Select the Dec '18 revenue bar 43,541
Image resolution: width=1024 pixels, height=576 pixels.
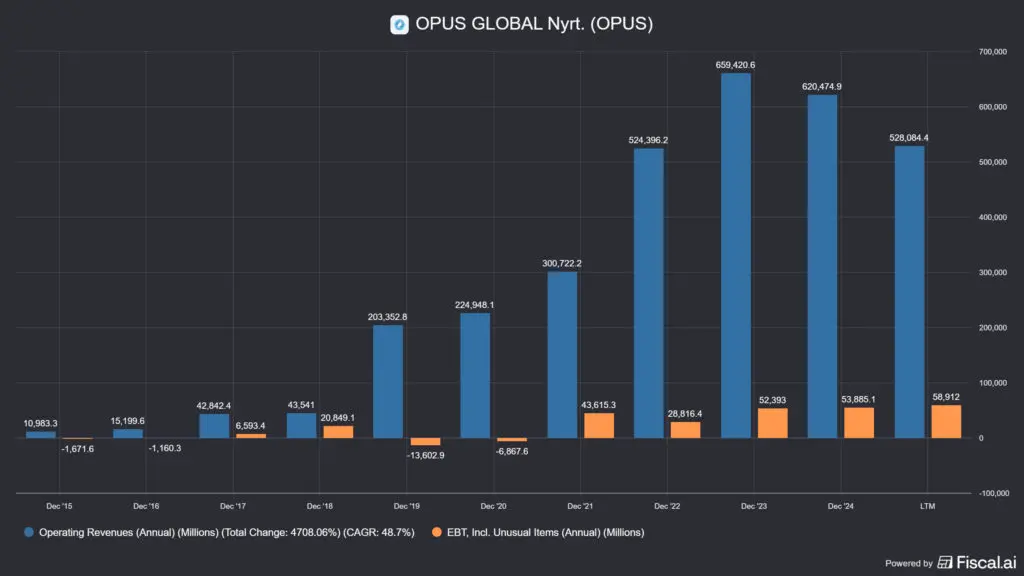click(301, 426)
